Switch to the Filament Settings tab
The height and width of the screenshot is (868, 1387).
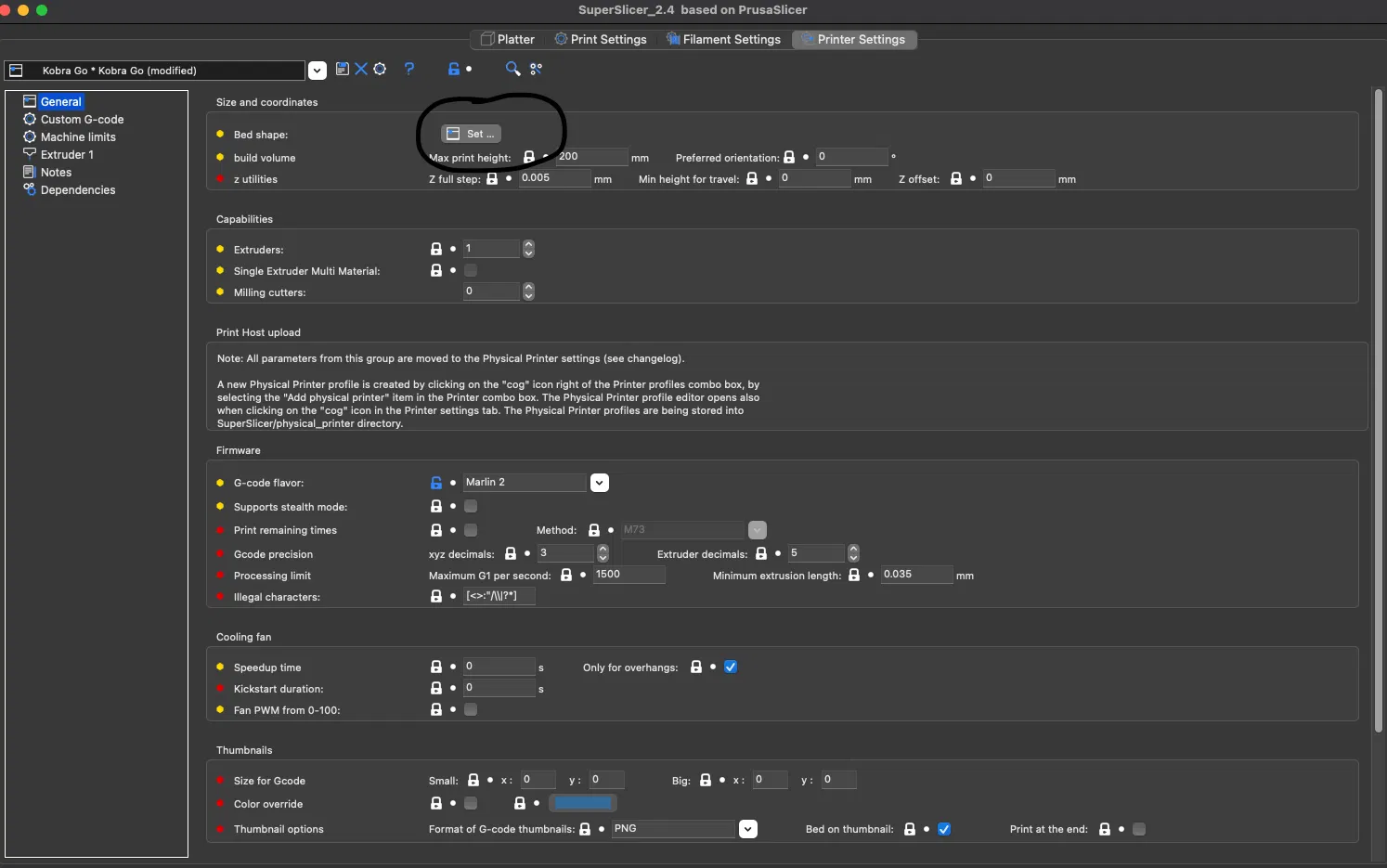[x=723, y=39]
